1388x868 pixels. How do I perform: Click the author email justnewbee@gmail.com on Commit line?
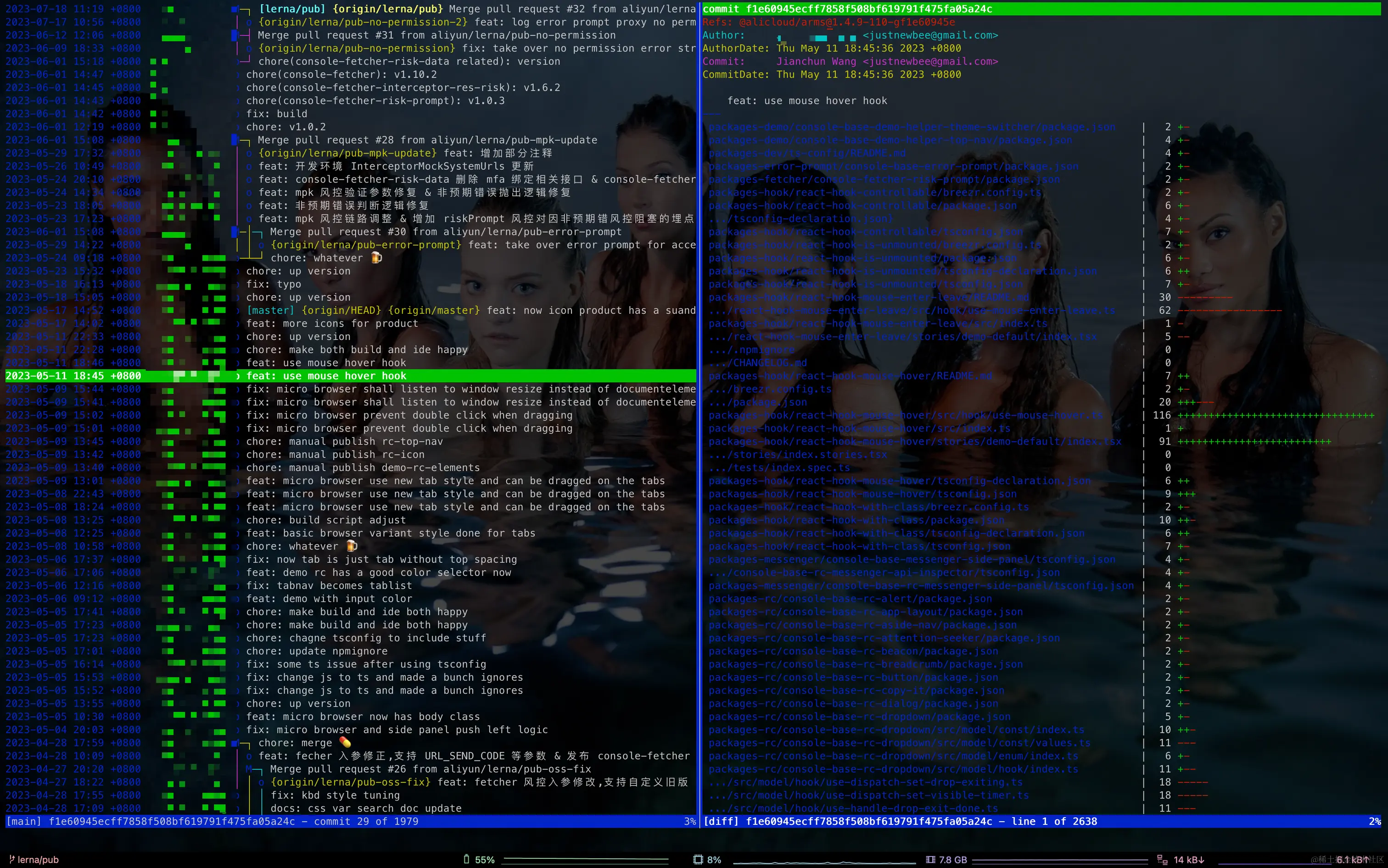[930, 61]
